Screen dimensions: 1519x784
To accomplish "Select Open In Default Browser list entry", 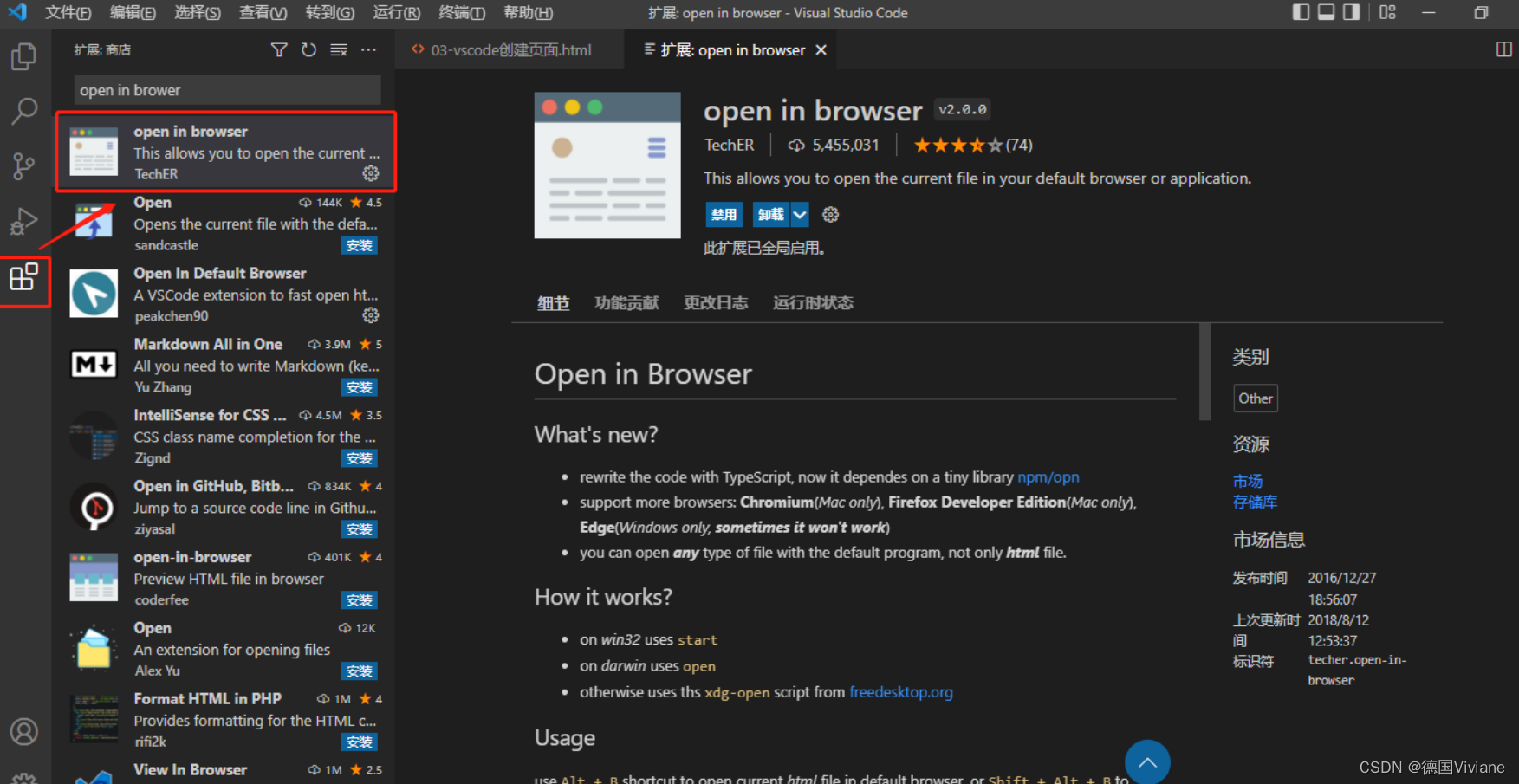I will click(225, 295).
